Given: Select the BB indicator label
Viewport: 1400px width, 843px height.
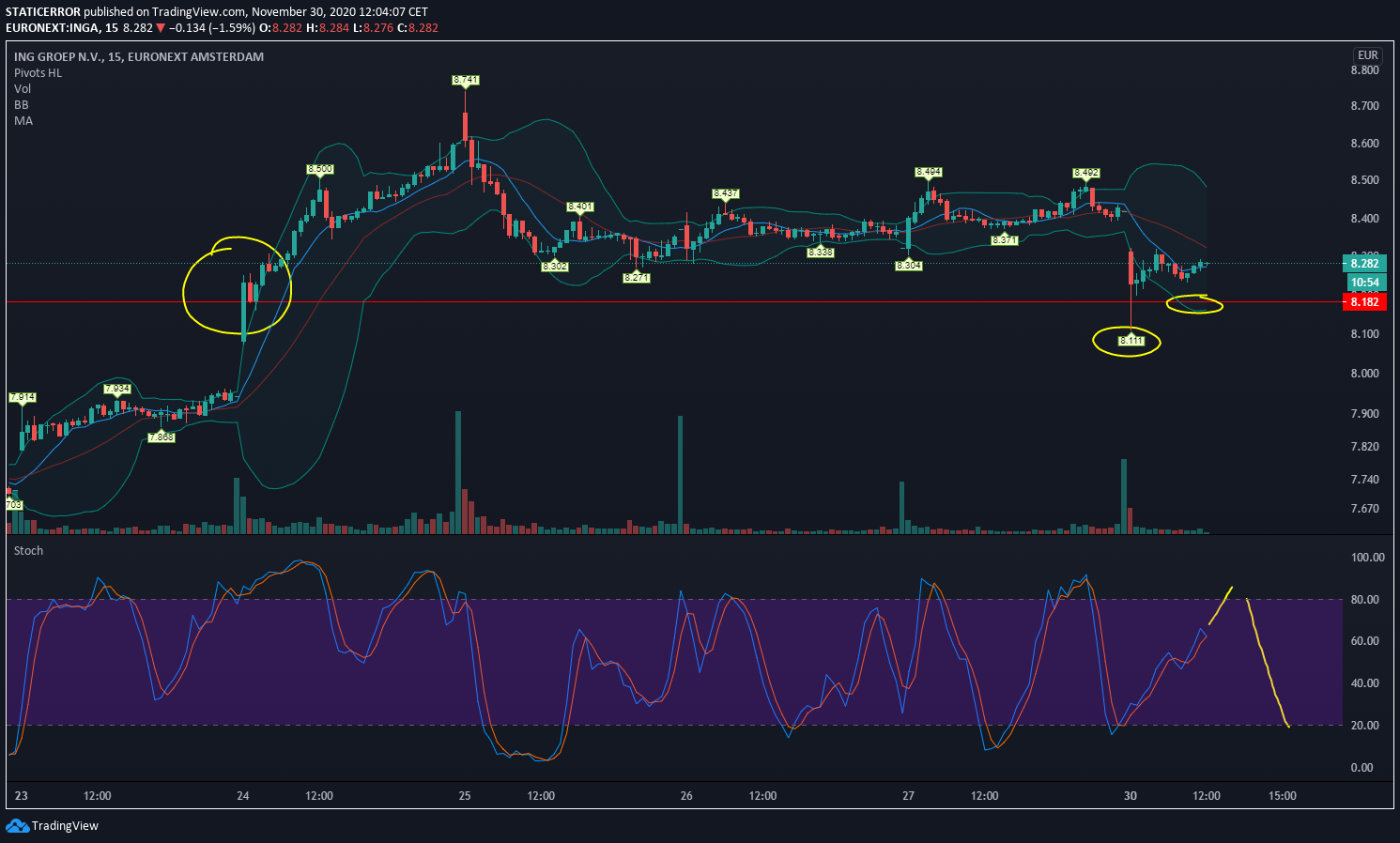Looking at the screenshot, I should pyautogui.click(x=22, y=105).
